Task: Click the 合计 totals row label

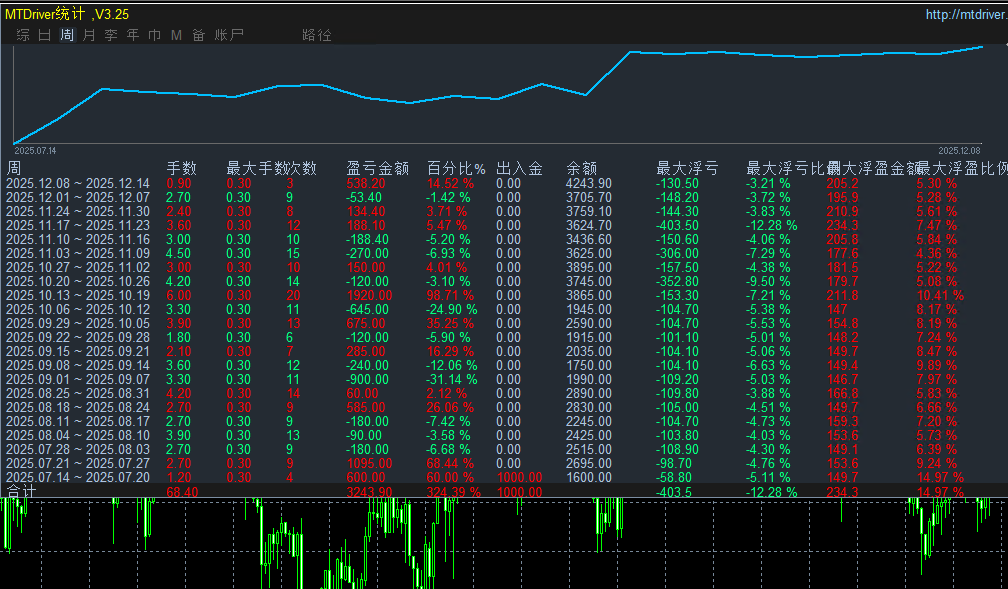Action: [x=21, y=492]
